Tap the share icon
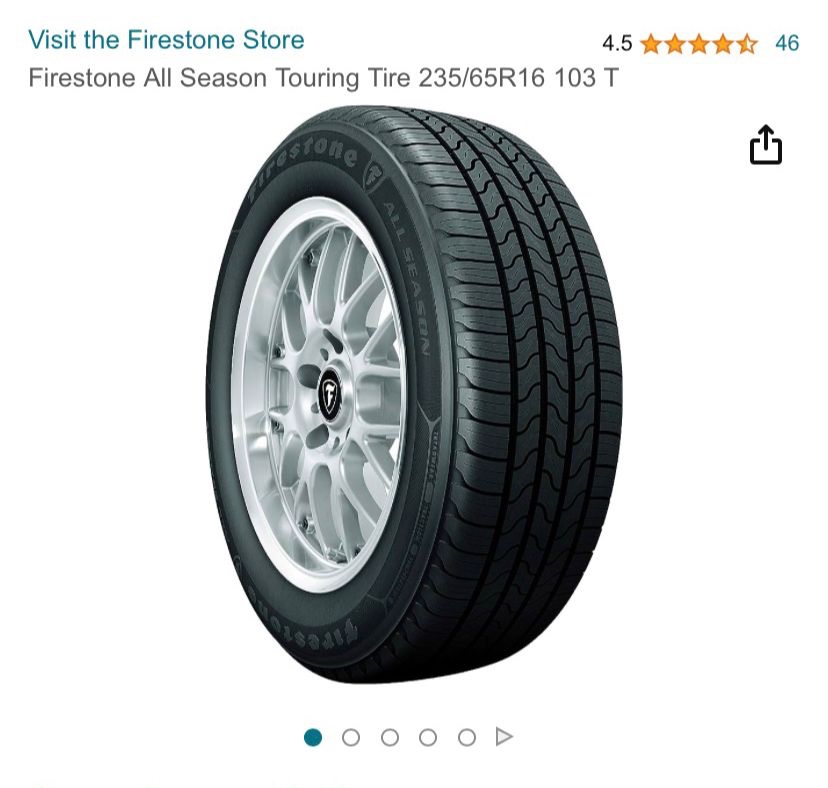 766,145
